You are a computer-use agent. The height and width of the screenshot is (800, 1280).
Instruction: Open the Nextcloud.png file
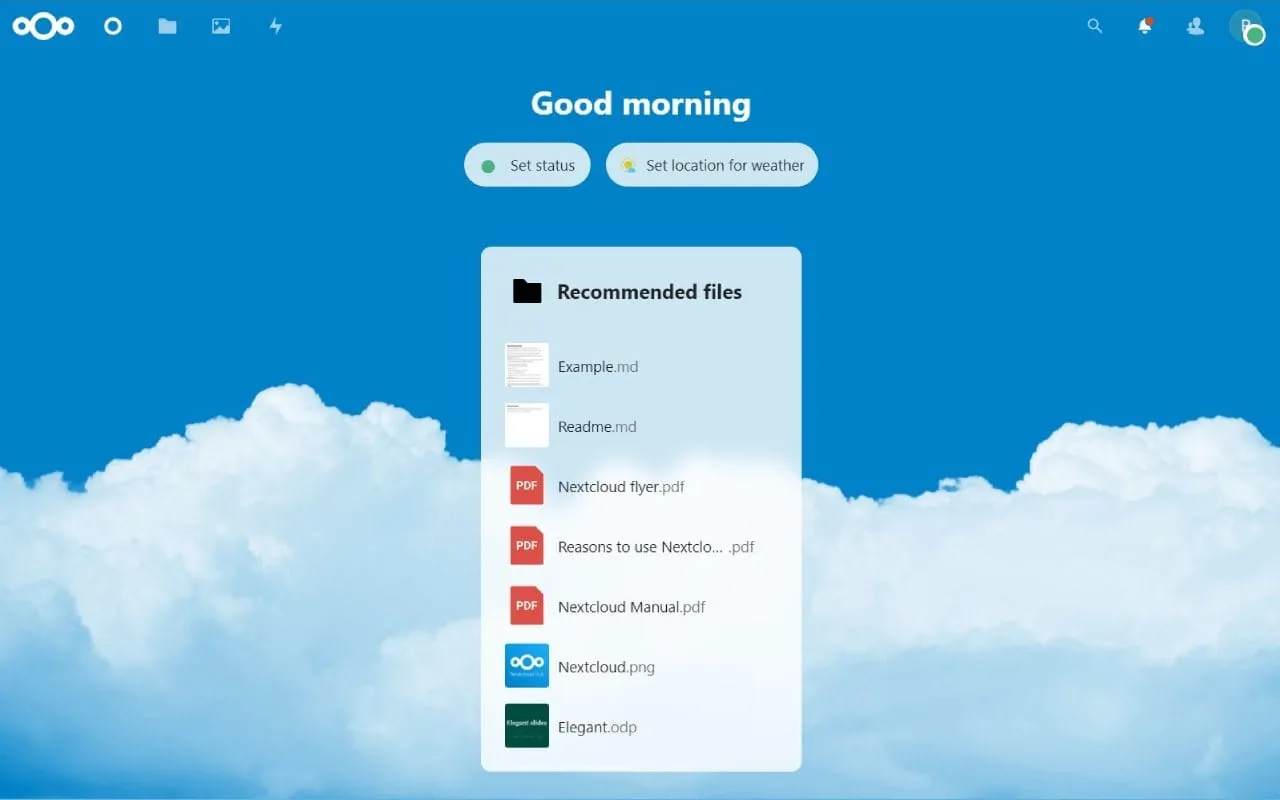click(641, 666)
